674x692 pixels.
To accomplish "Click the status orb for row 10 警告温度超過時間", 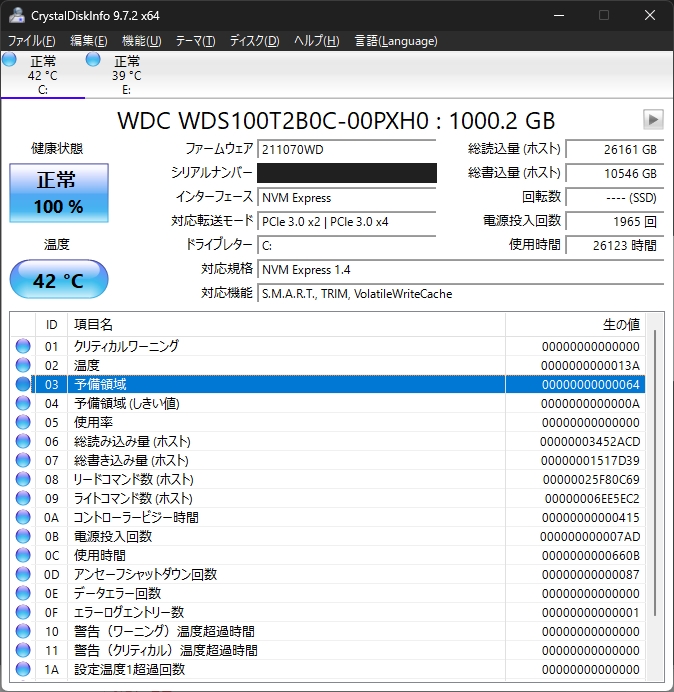I will 23,631.
